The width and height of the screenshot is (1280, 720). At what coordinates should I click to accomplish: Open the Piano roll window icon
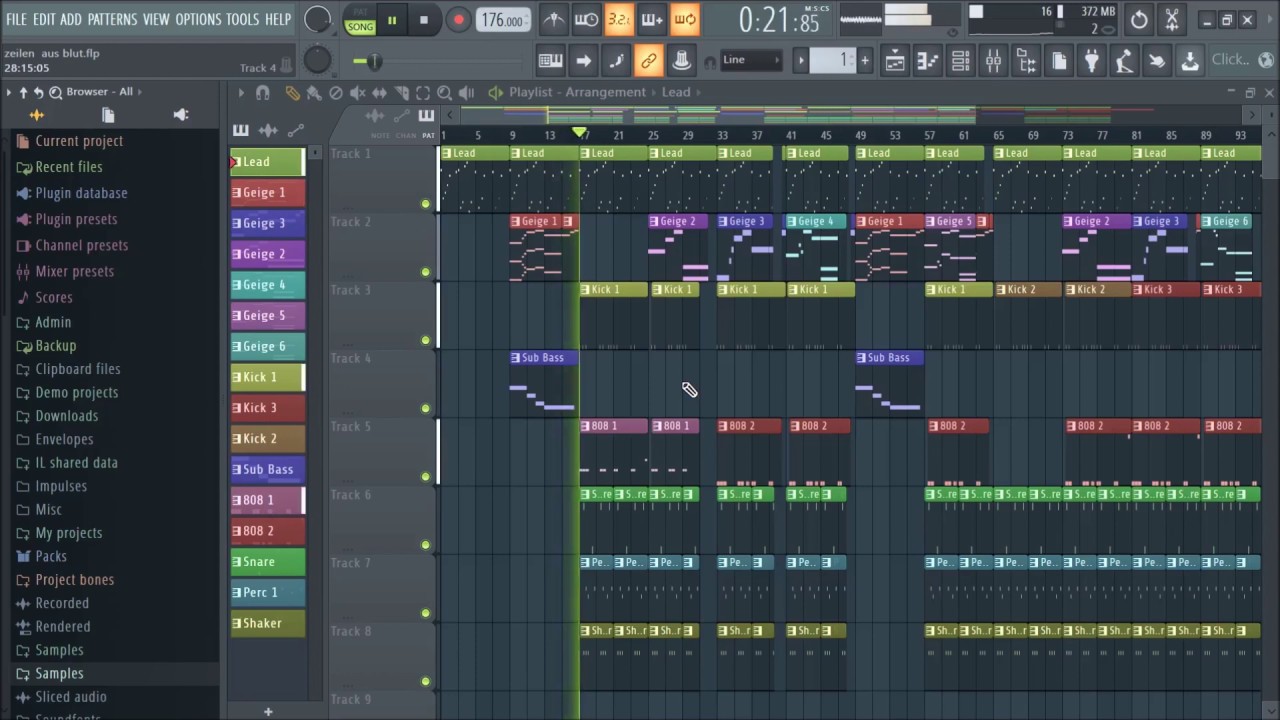(x=928, y=61)
